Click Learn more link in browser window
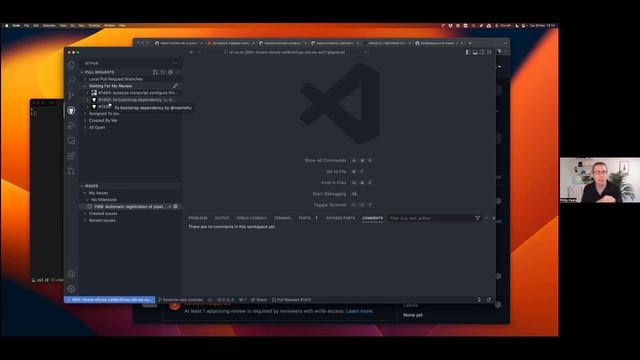640x360 pixels. pyautogui.click(x=359, y=311)
